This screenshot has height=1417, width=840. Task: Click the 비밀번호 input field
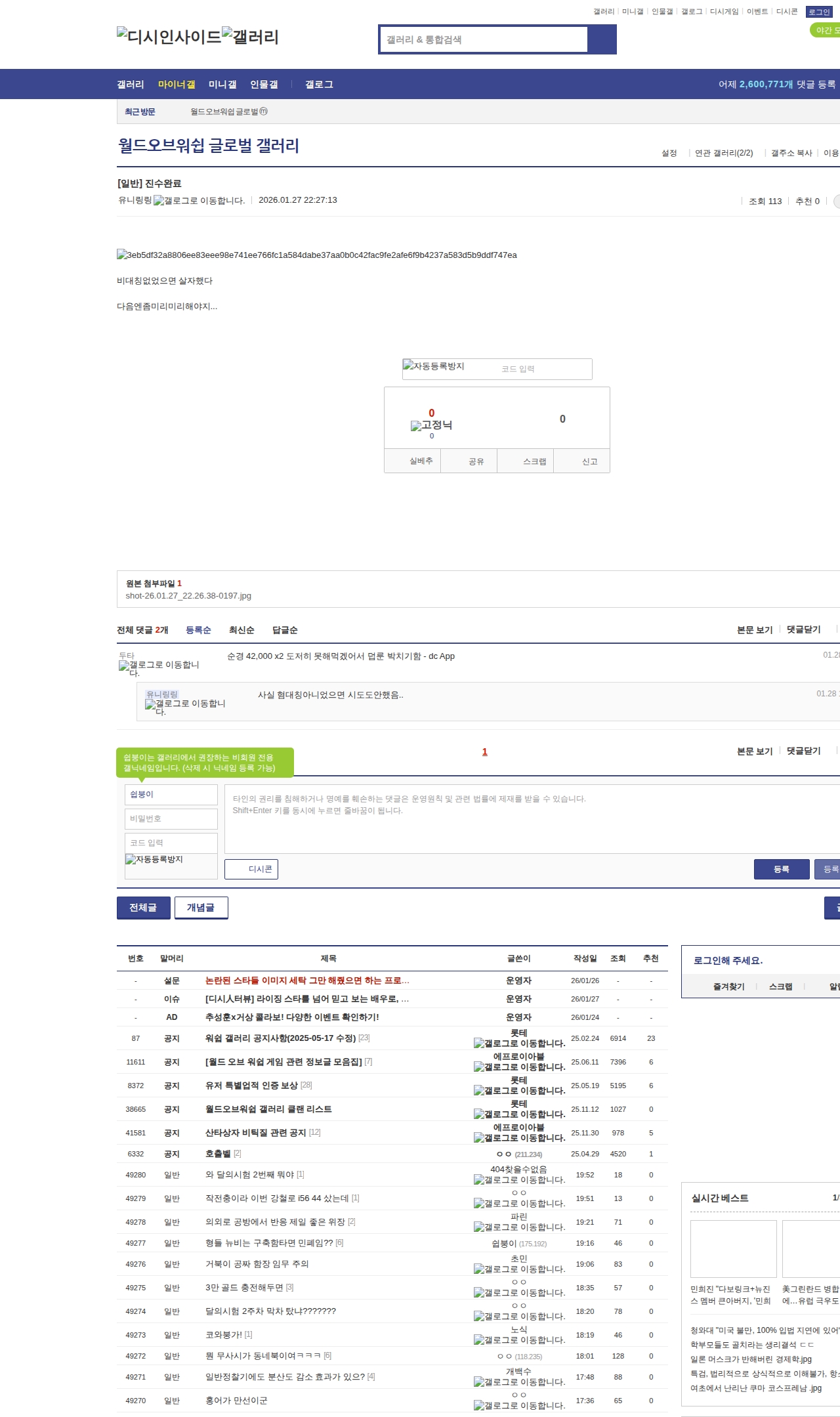click(x=171, y=818)
